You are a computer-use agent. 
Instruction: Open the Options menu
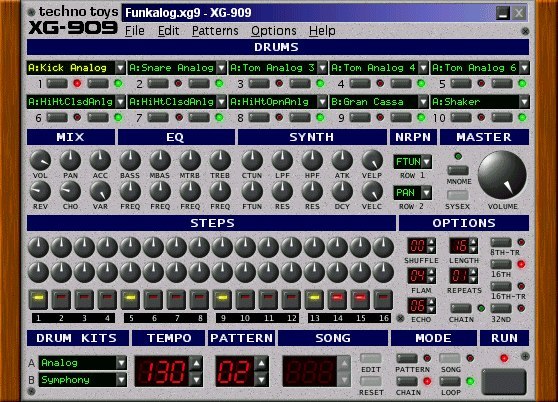(x=274, y=31)
